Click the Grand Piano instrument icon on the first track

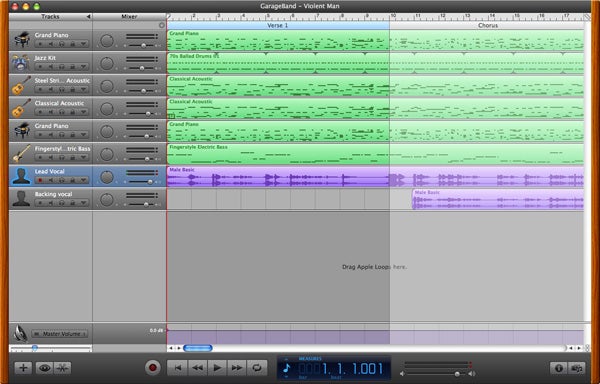click(x=22, y=39)
